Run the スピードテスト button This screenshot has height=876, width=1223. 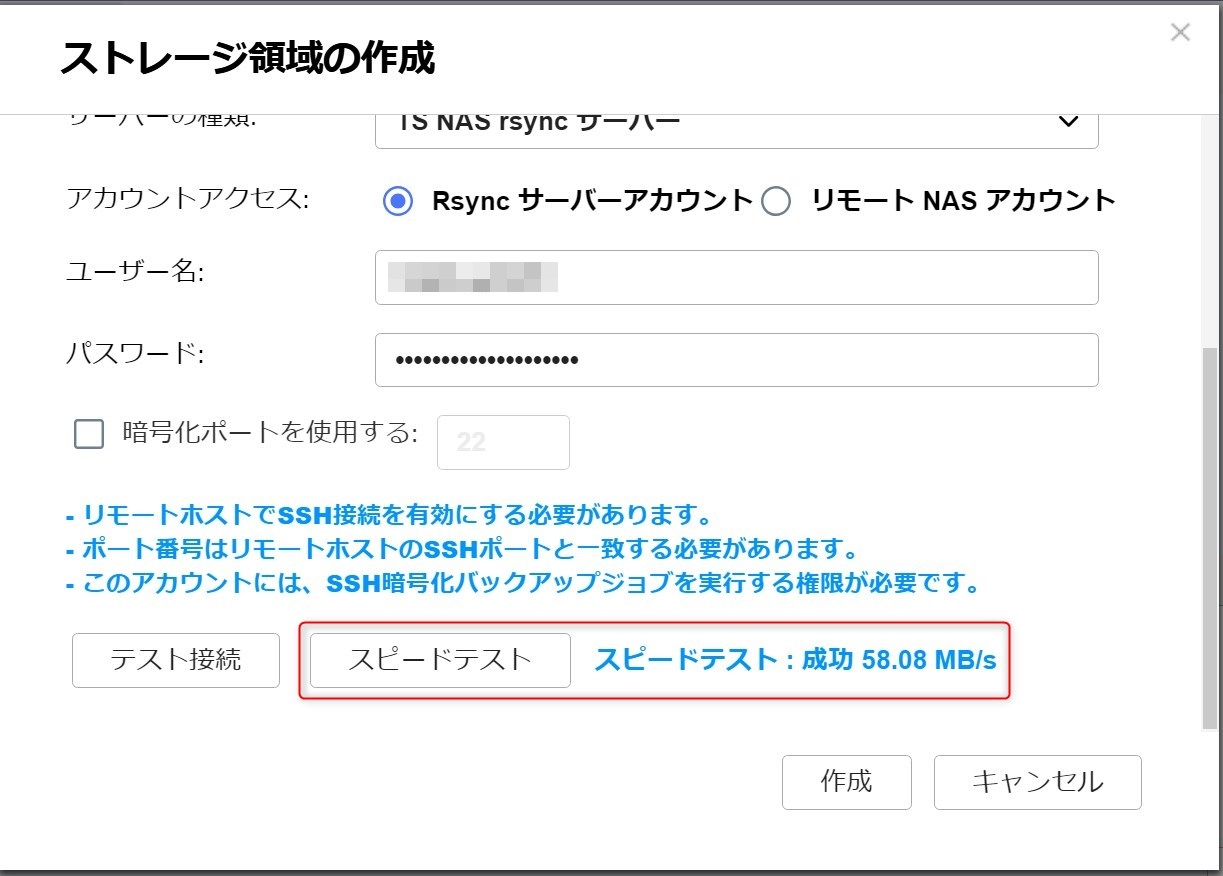point(440,660)
